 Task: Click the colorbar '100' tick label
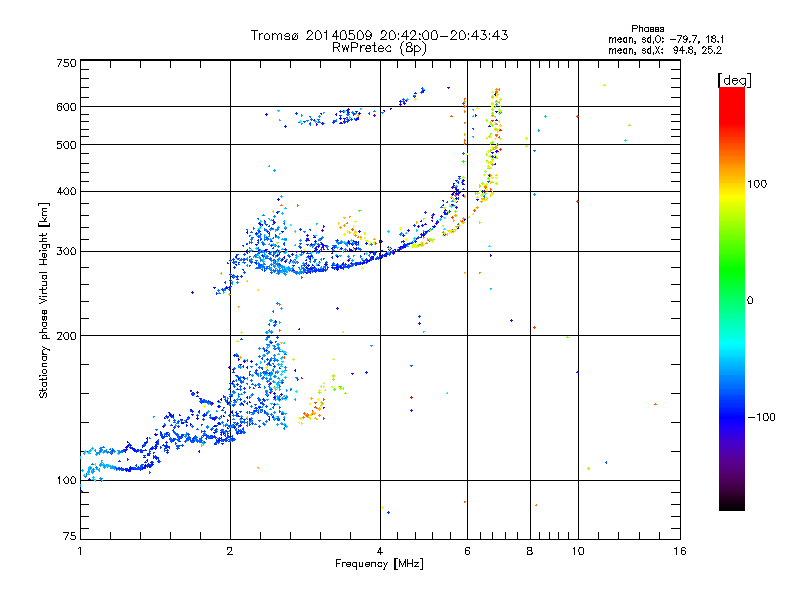[757, 184]
